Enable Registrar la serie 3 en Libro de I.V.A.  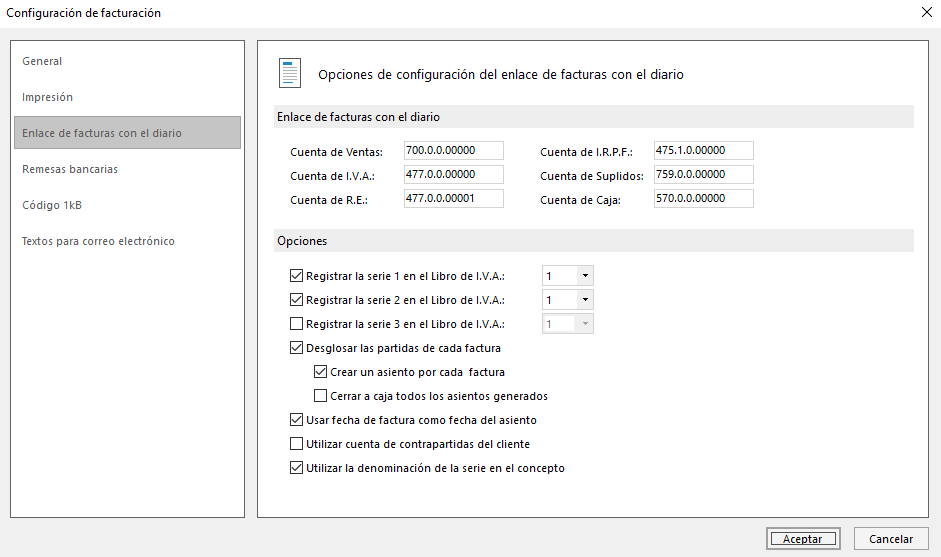296,324
